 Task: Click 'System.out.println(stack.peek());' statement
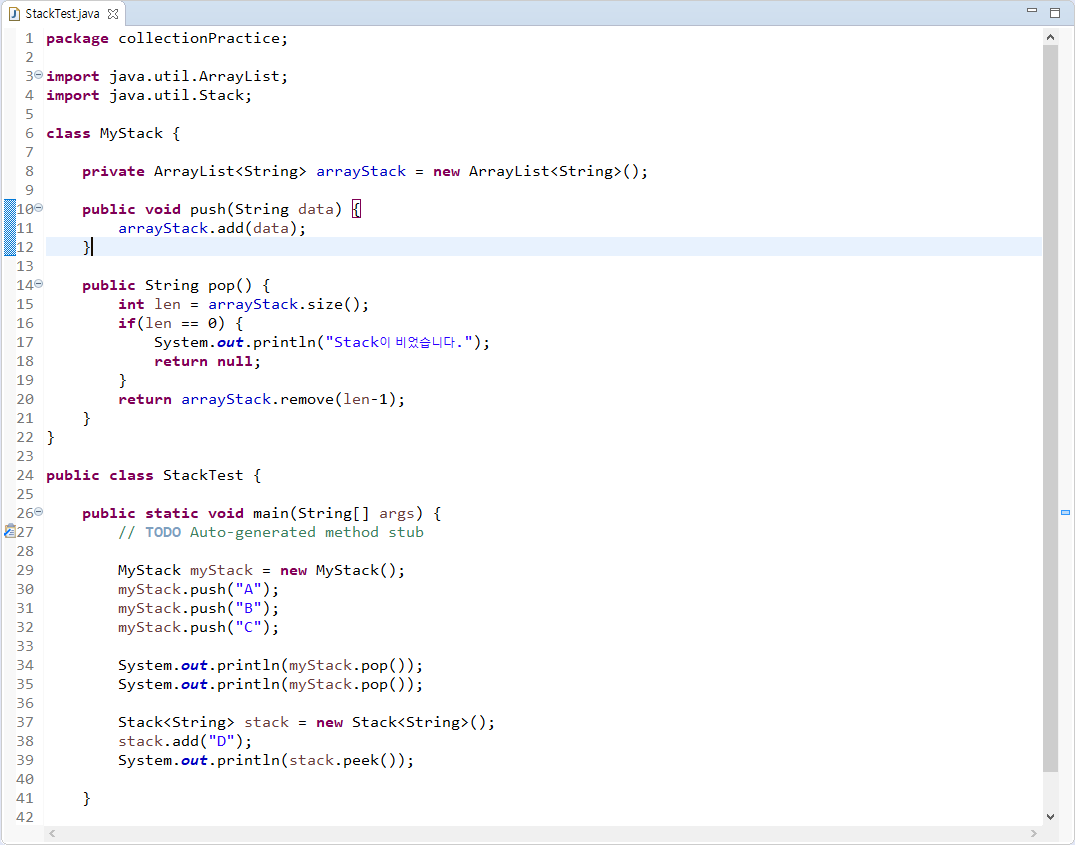coord(266,760)
